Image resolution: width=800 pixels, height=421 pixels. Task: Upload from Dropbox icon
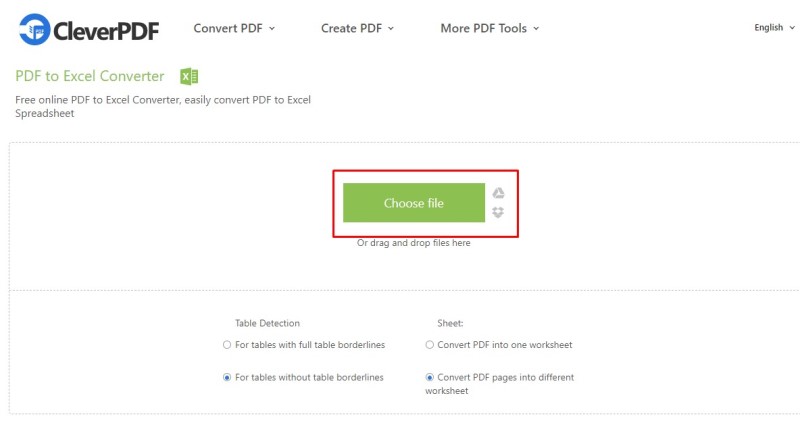coord(498,212)
